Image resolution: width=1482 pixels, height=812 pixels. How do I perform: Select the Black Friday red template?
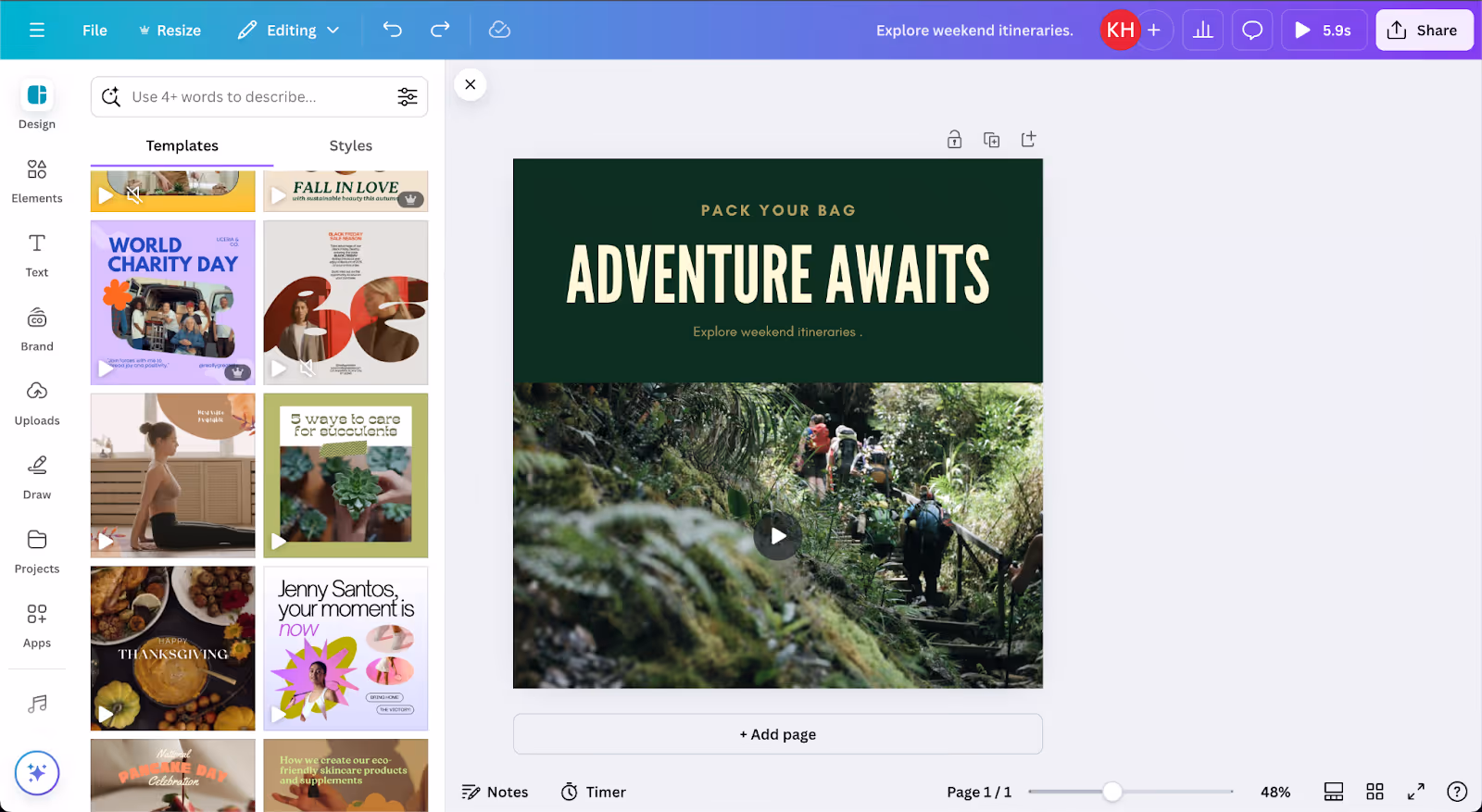pyautogui.click(x=345, y=302)
